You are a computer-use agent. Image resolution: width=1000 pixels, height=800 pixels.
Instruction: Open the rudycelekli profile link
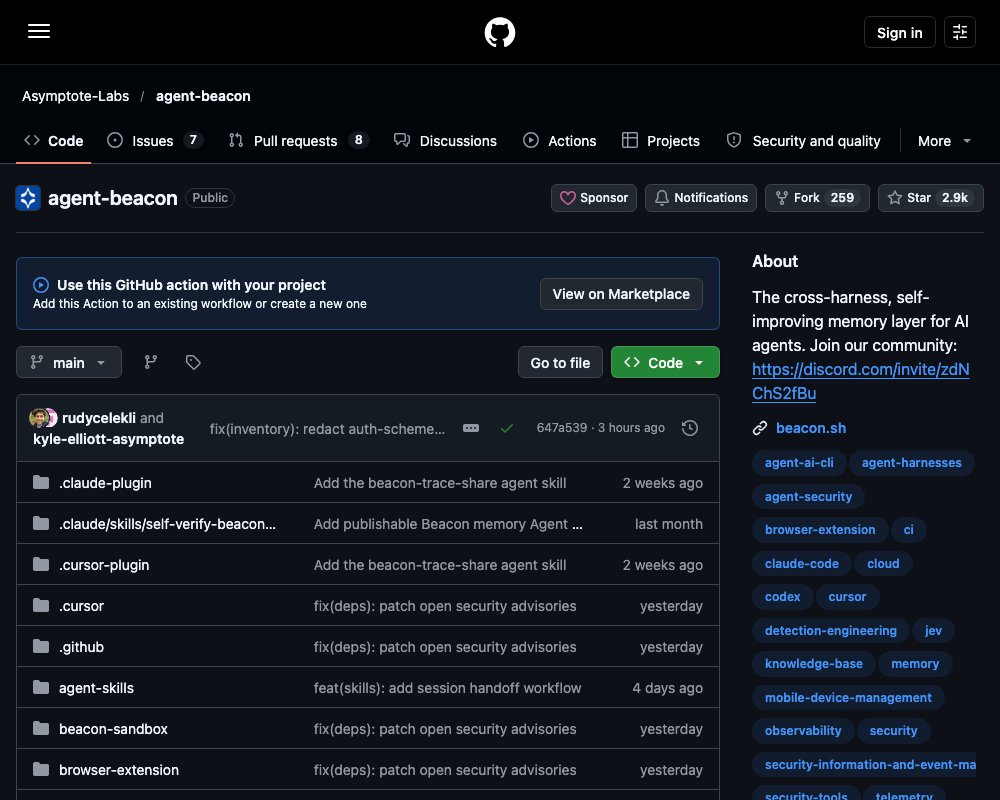99,418
